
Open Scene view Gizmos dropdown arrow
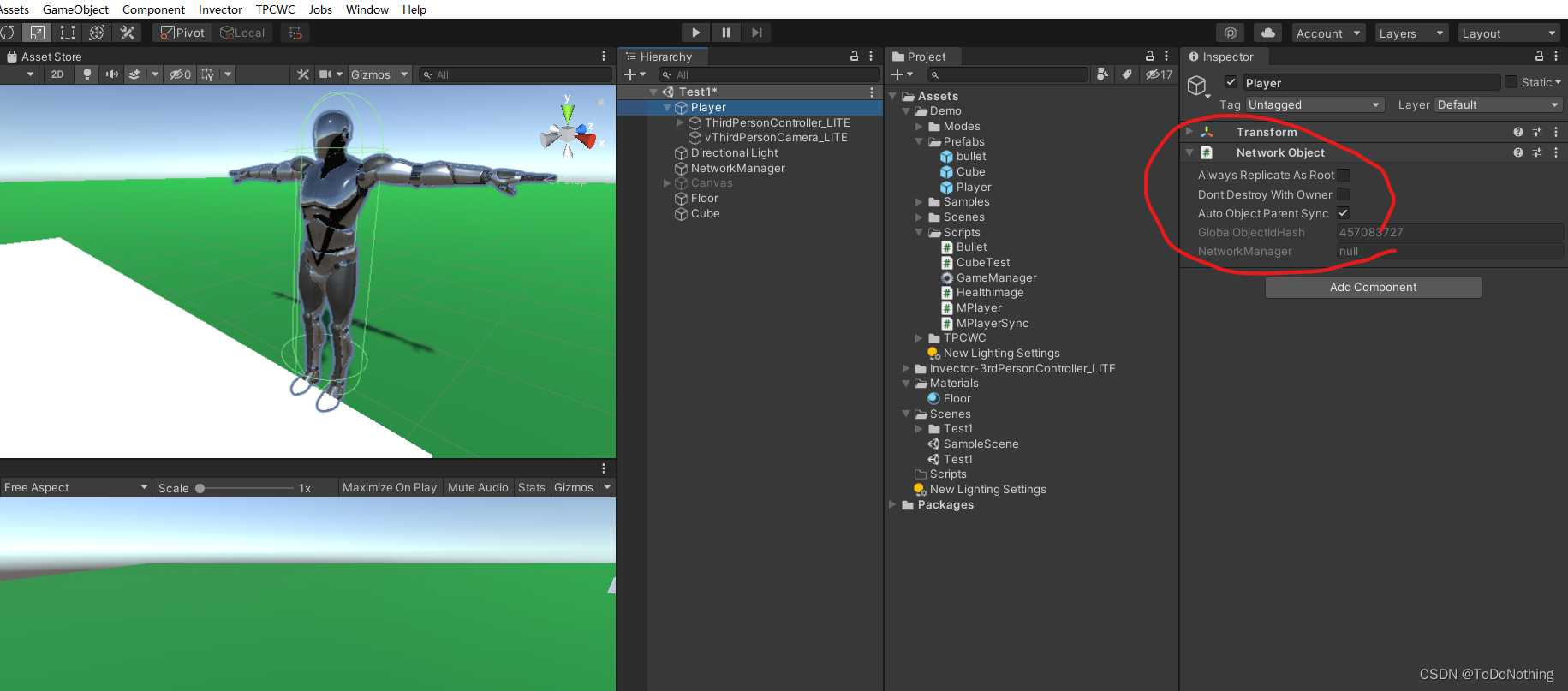pos(405,74)
